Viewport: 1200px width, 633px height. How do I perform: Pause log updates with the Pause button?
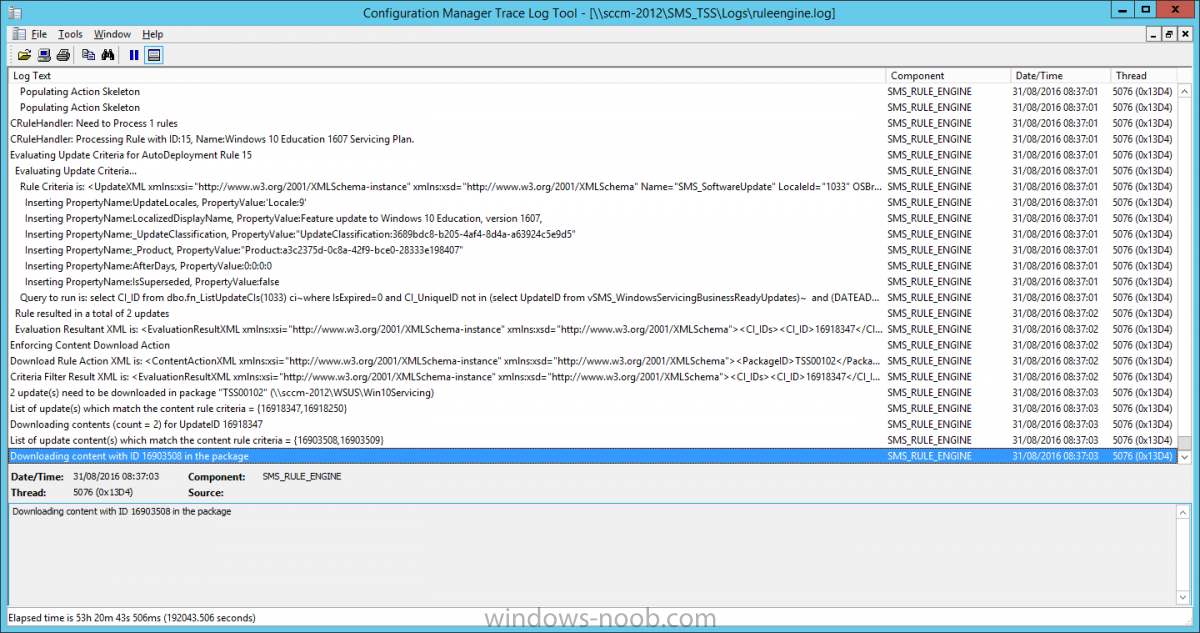click(134, 55)
